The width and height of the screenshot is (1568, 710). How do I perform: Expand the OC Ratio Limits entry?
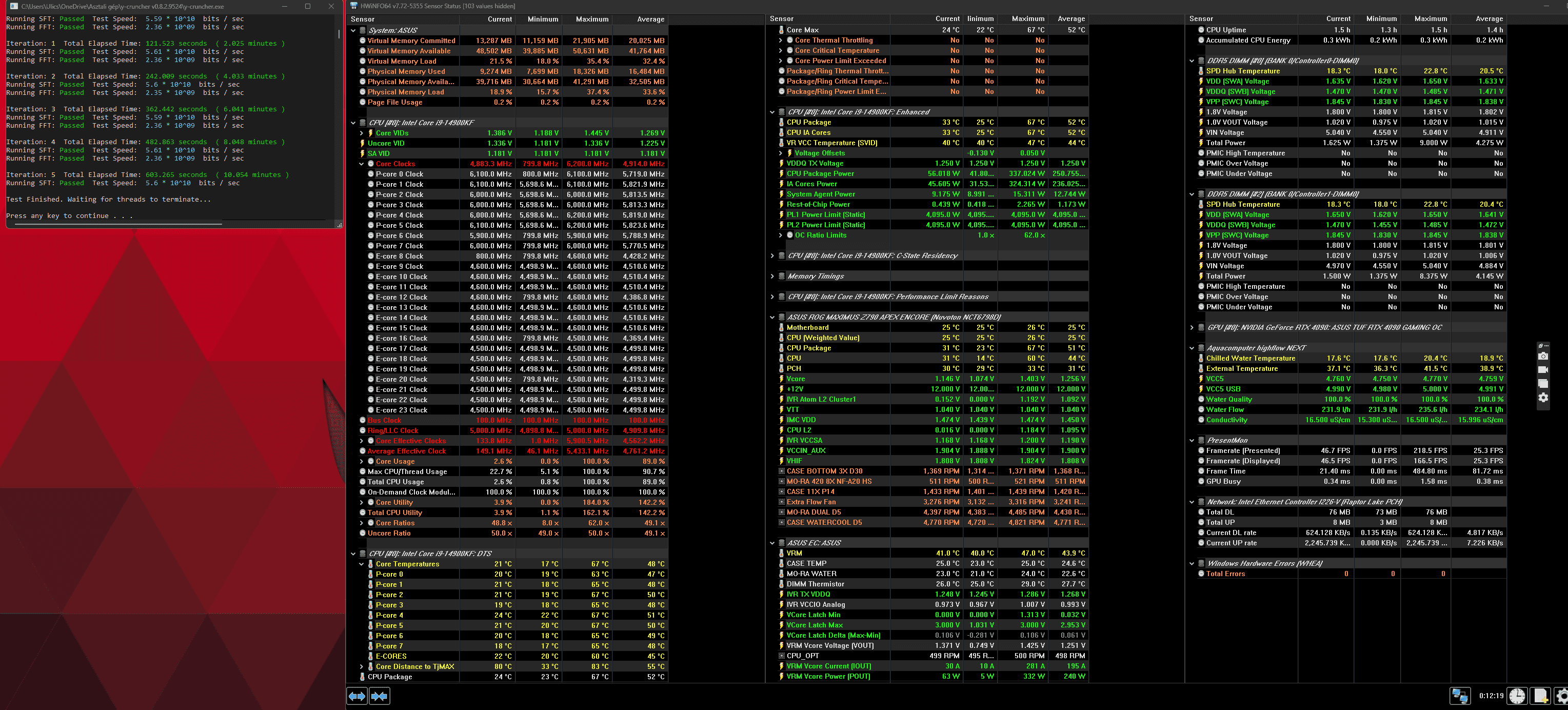click(781, 235)
